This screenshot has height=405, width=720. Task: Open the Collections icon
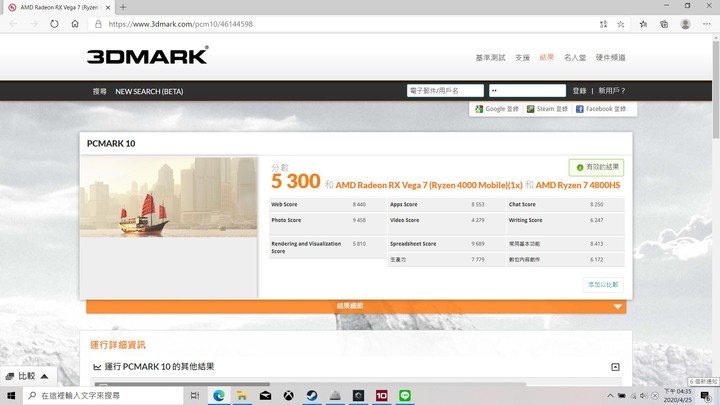point(664,24)
